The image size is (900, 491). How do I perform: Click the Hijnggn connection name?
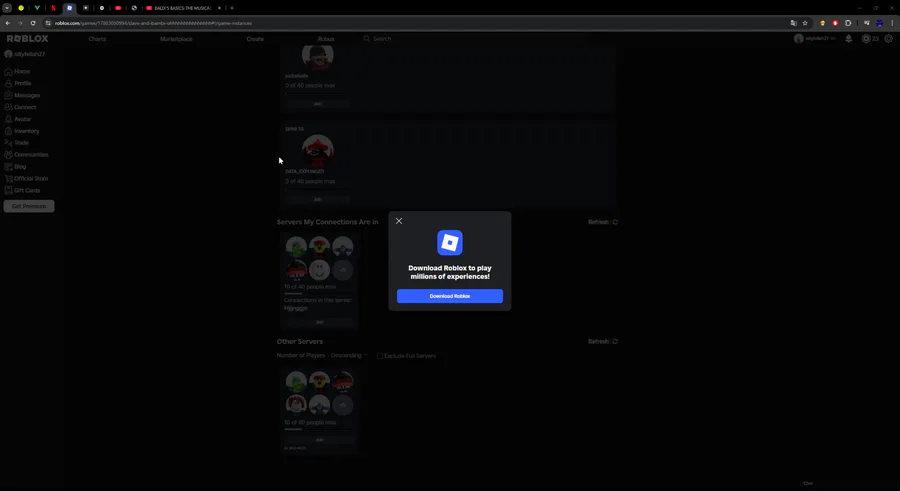point(296,308)
